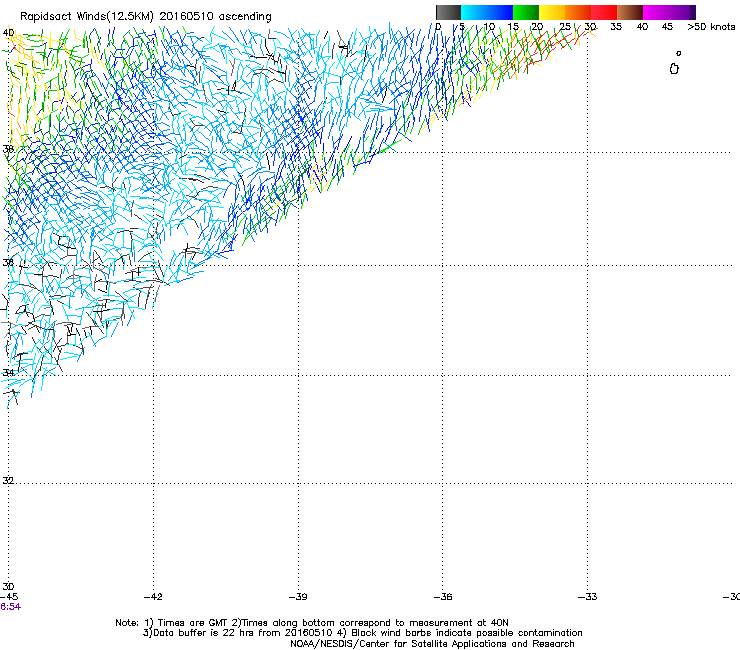Viewport: 740px width, 650px height.
Task: Click the legend speed label '45'
Action: 667,27
